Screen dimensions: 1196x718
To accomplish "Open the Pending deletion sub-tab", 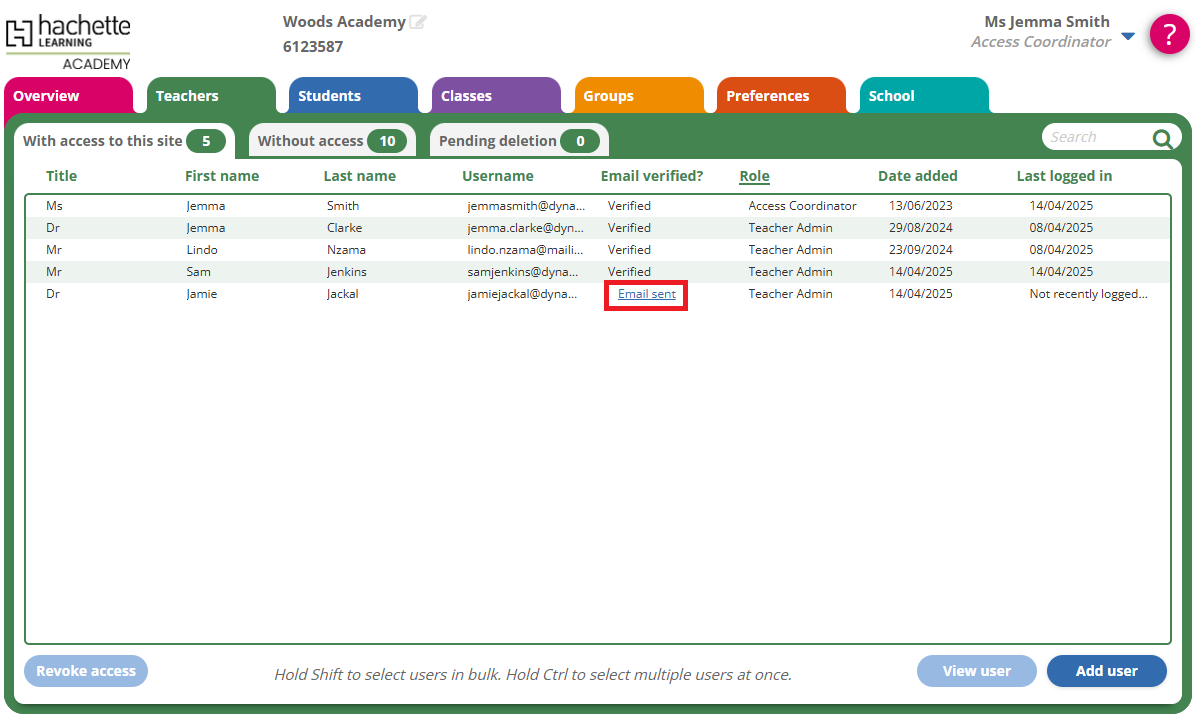I will pos(518,141).
